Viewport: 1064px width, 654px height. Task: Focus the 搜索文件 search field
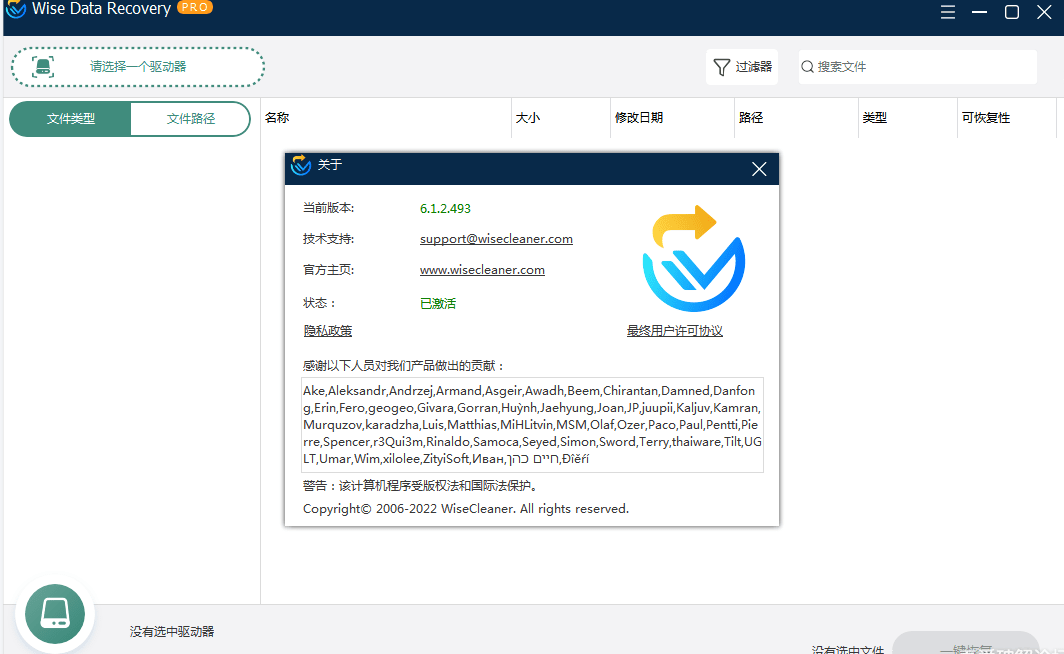917,66
